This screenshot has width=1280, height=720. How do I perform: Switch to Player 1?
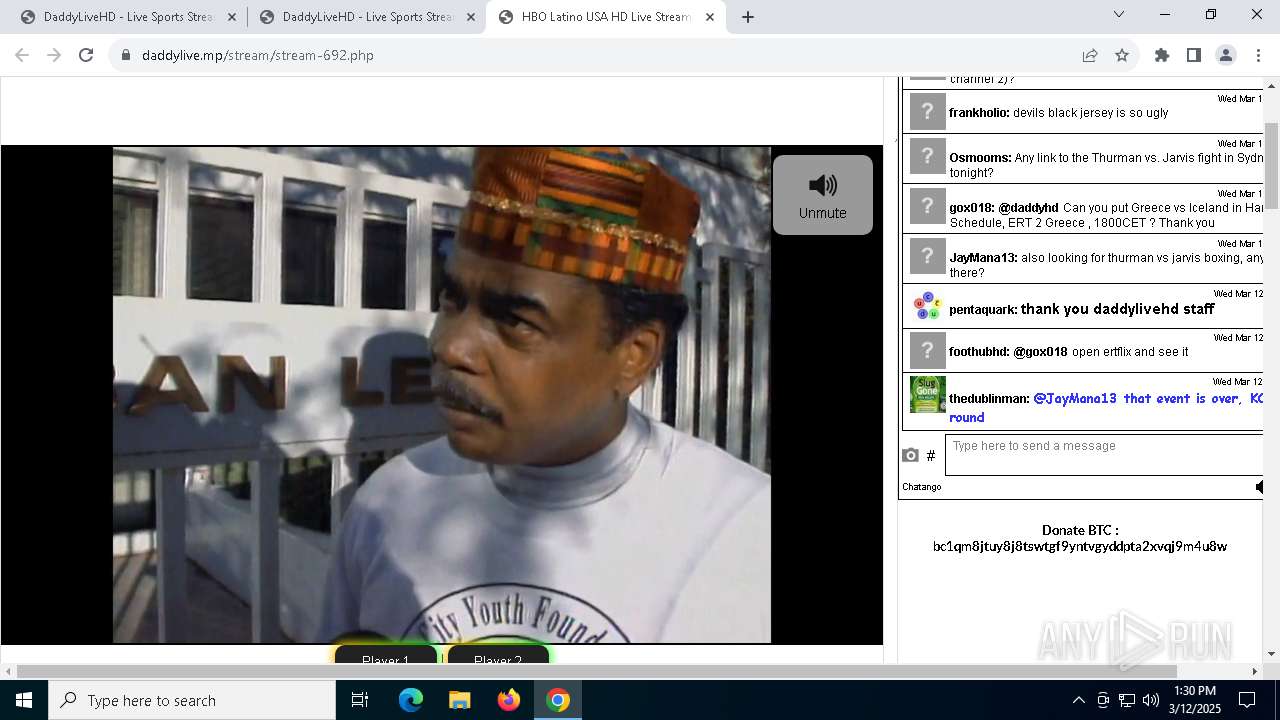[x=386, y=655]
